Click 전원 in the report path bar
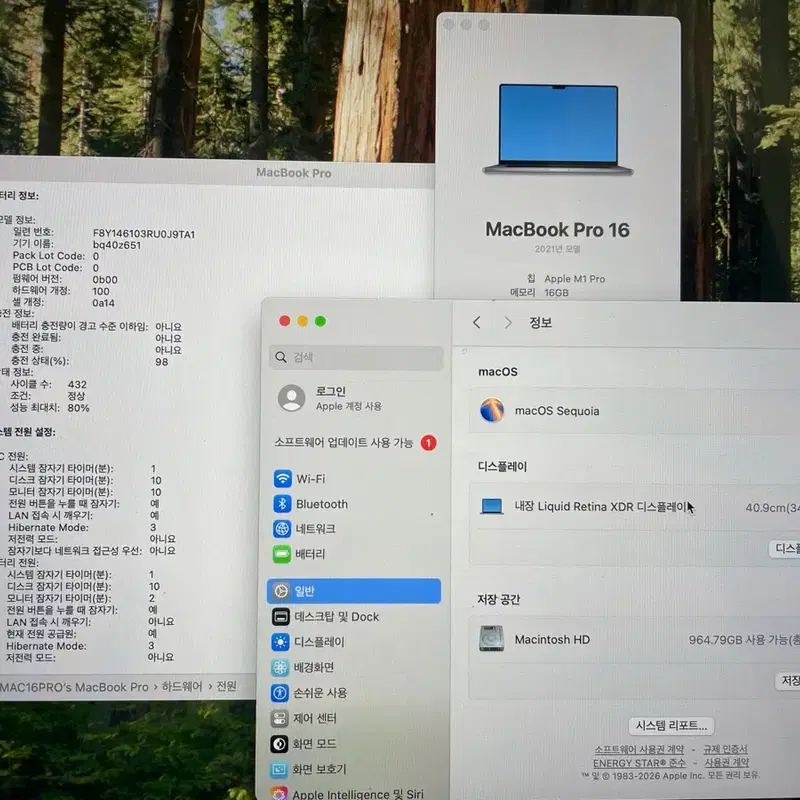 (227, 686)
